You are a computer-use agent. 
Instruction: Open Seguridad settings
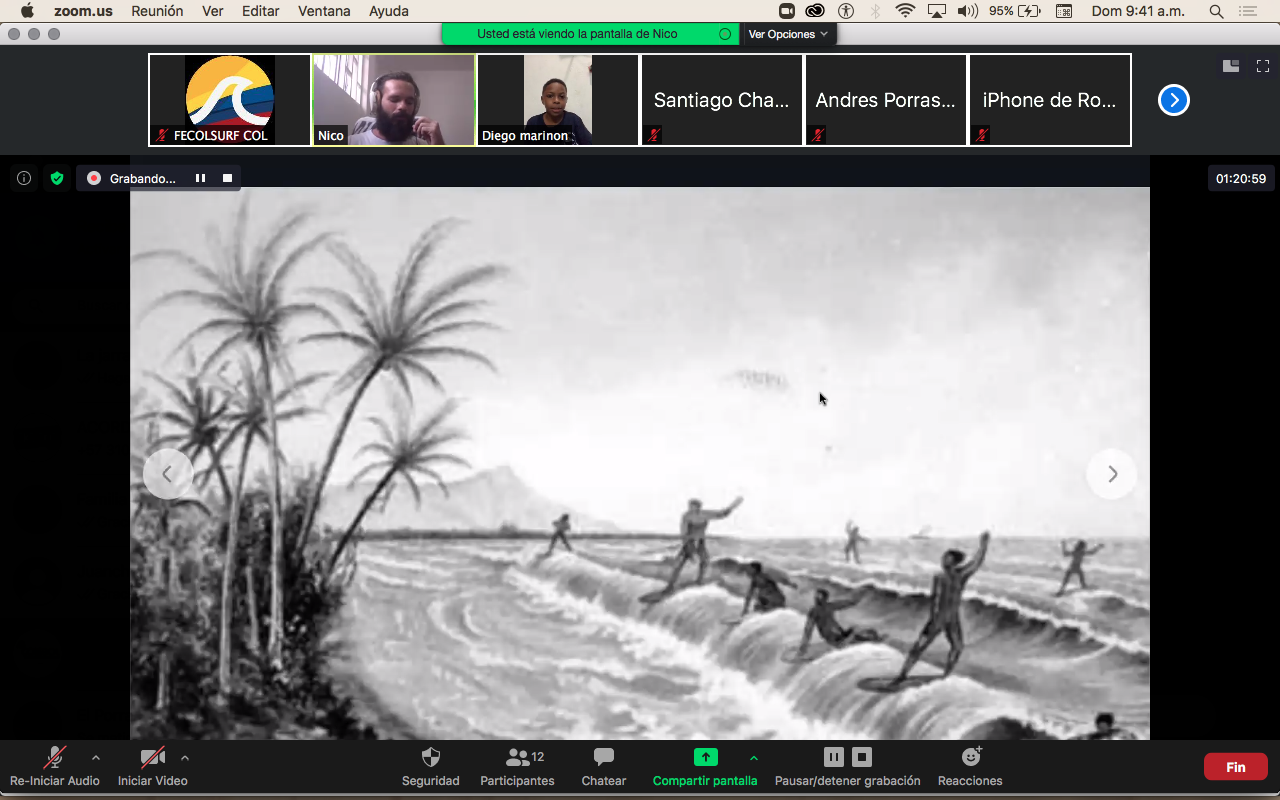coord(431,767)
